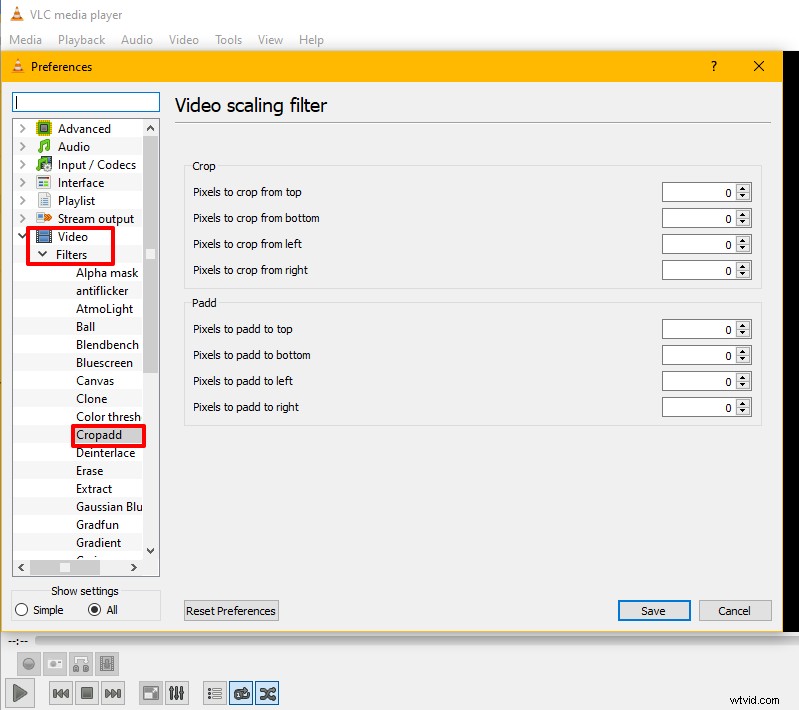The width and height of the screenshot is (799, 710).
Task: Collapse the Video tree node
Action: (x=22, y=235)
